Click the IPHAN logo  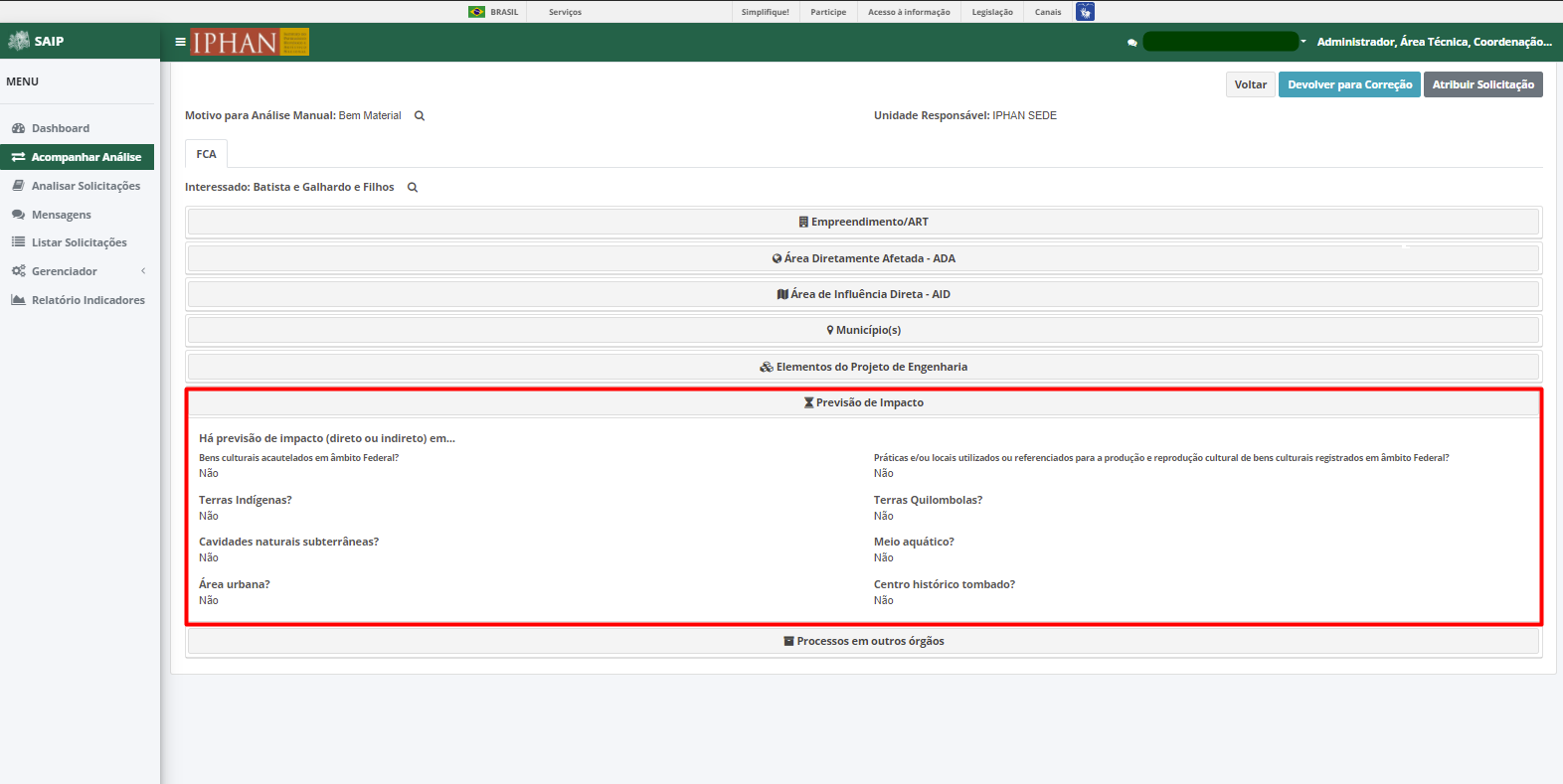250,42
